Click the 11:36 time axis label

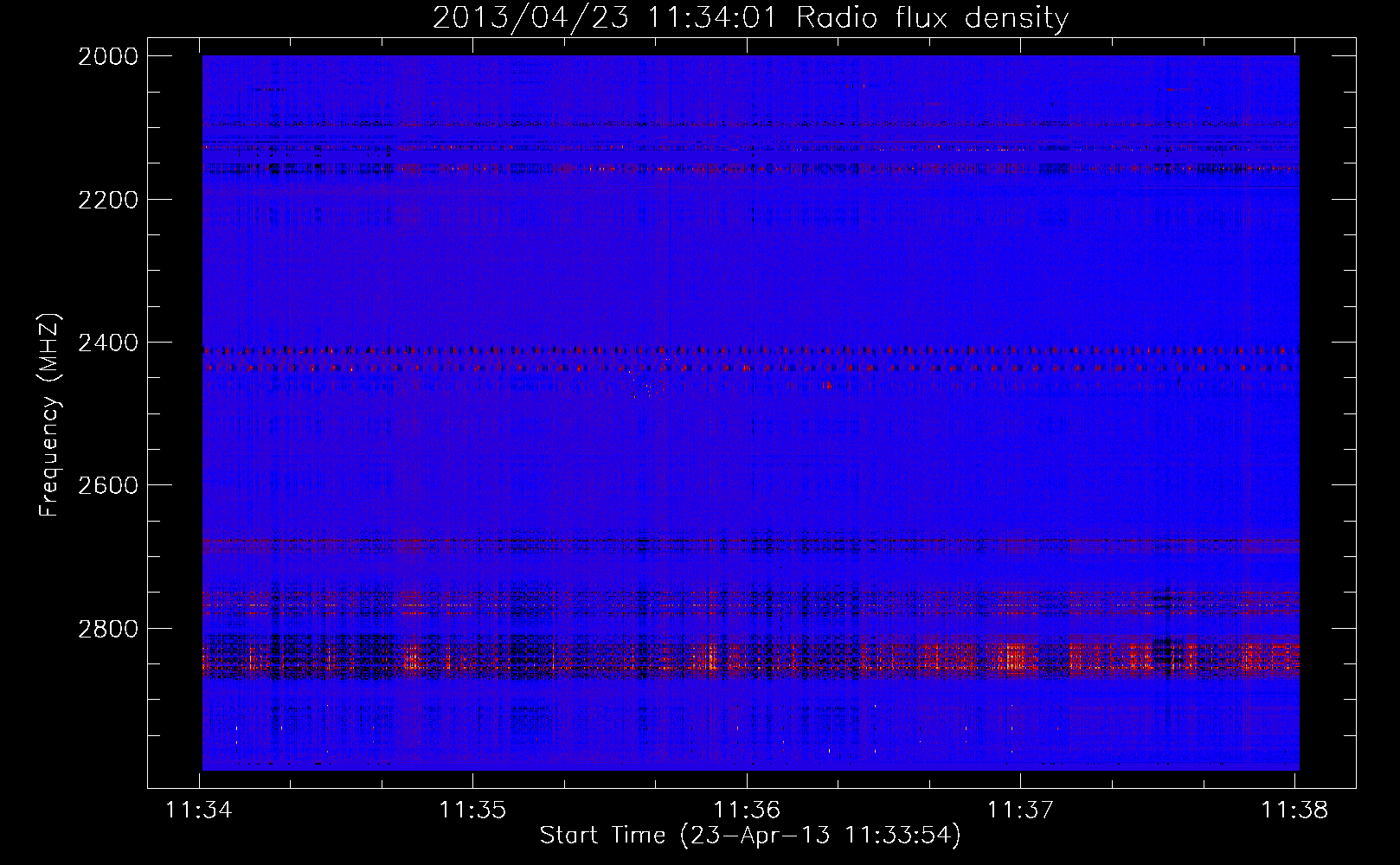click(x=747, y=810)
